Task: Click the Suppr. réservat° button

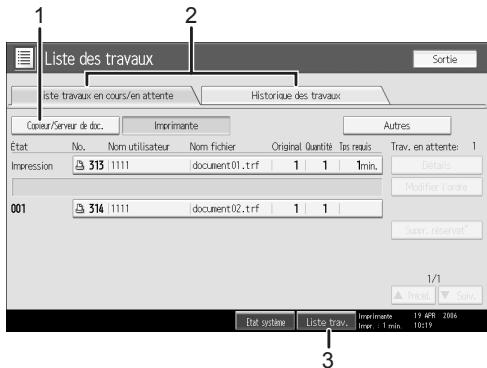Action: point(436,230)
